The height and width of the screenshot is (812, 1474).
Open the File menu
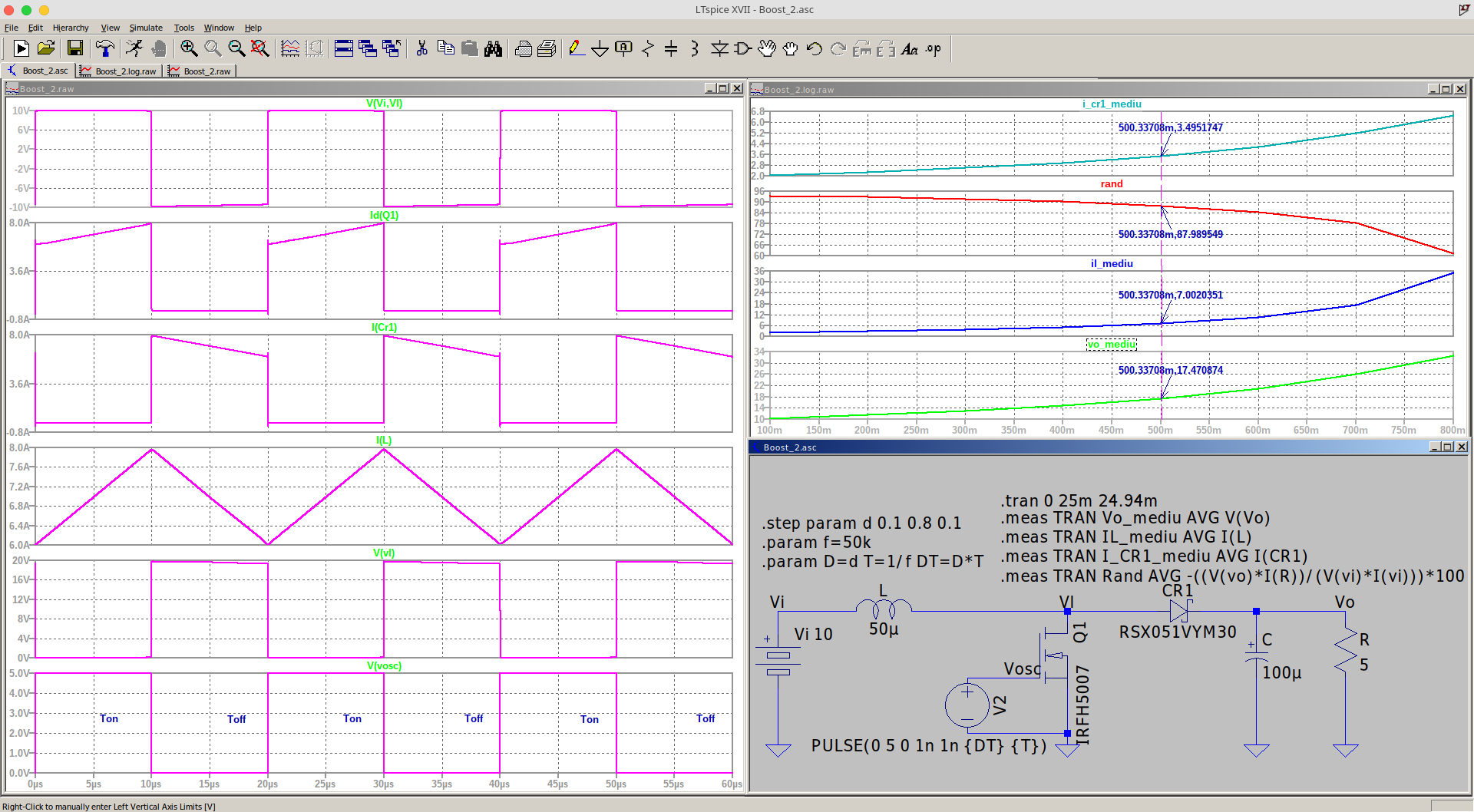point(12,28)
